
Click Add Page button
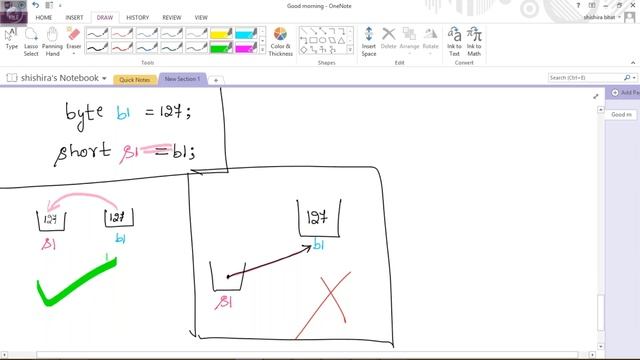tap(623, 93)
